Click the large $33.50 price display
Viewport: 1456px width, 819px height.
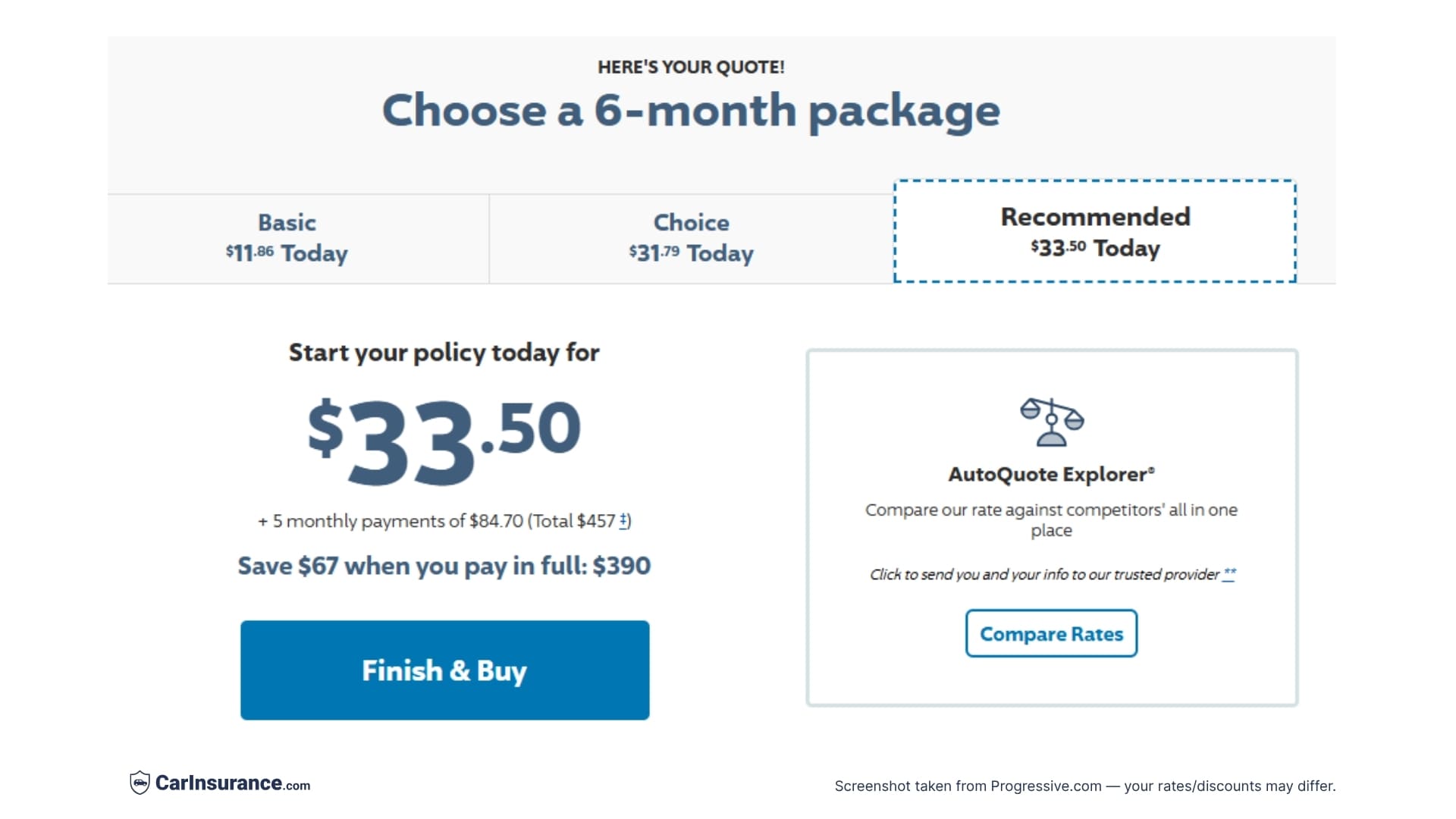tap(446, 438)
